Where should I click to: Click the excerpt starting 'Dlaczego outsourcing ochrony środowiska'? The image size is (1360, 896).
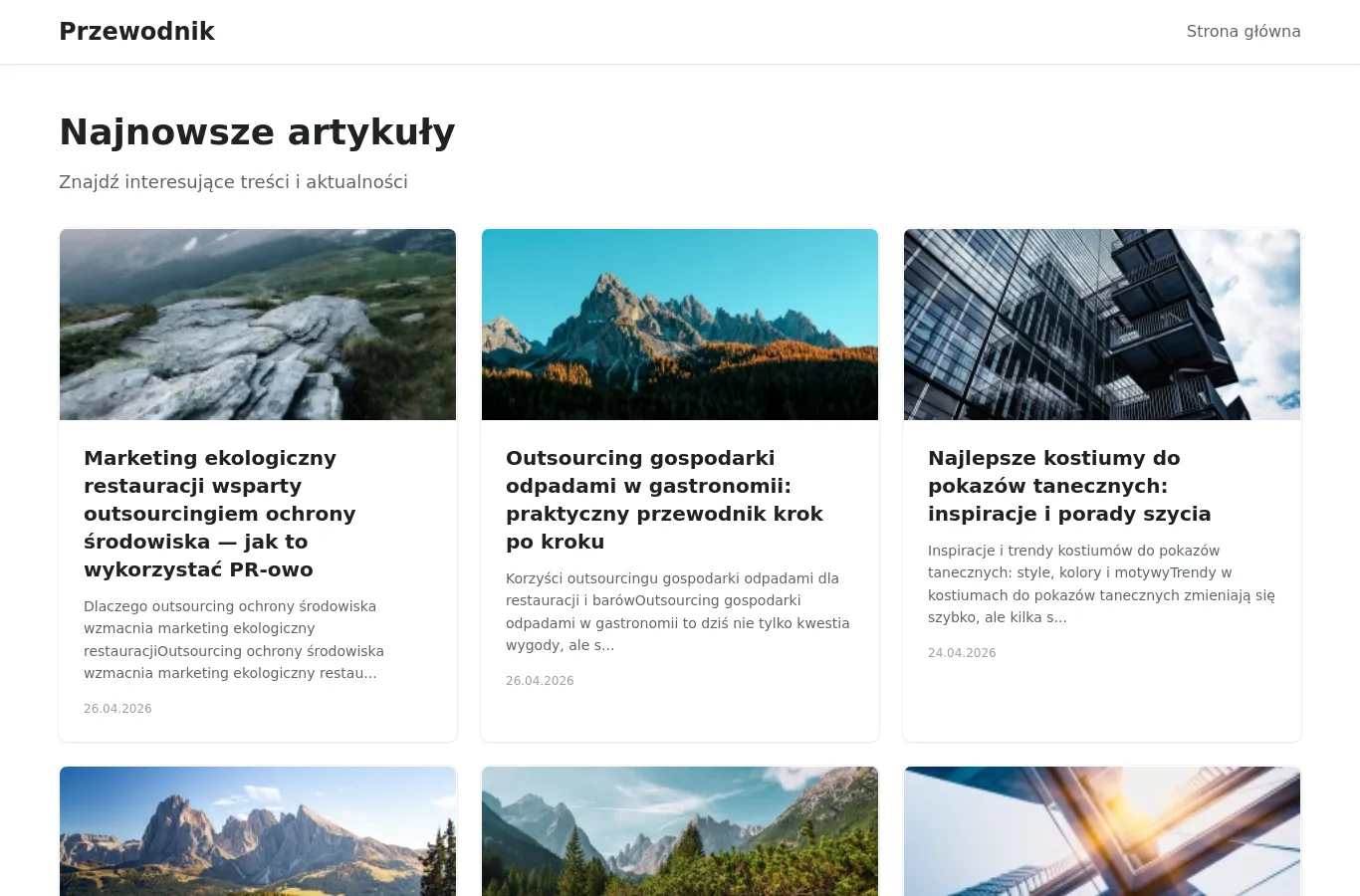click(x=234, y=639)
